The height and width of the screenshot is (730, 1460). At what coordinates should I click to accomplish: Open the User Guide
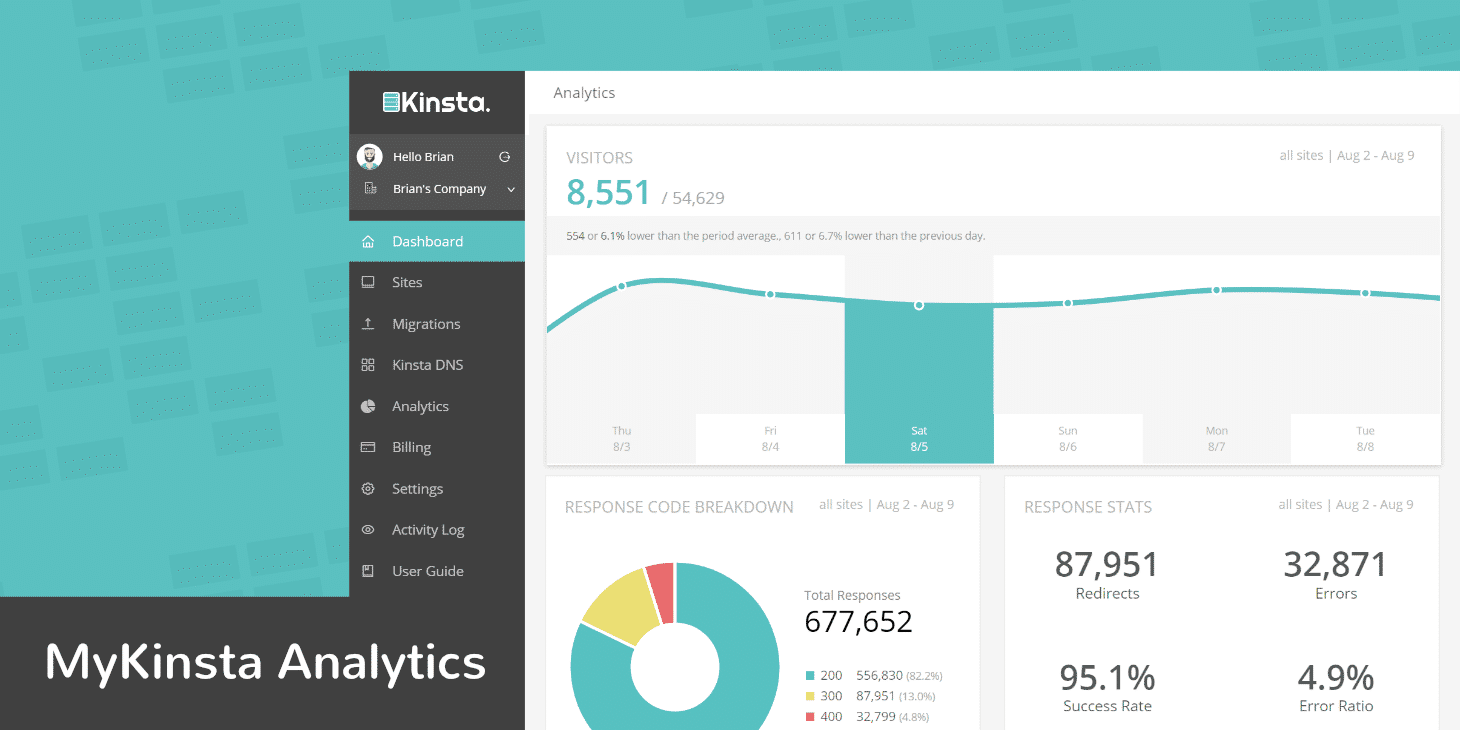tap(437, 571)
